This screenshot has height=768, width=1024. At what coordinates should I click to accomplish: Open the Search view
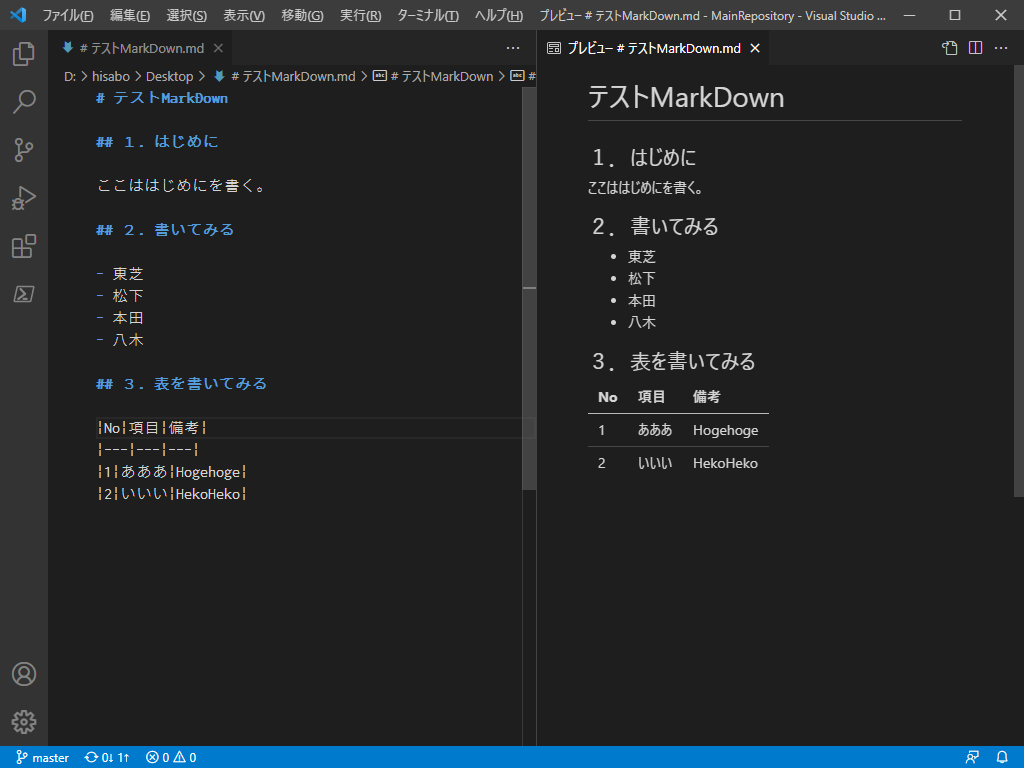23,101
